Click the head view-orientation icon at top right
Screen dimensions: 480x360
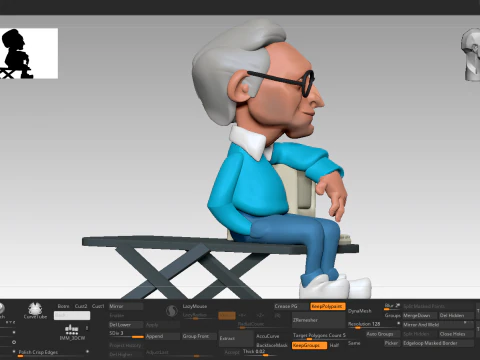click(471, 55)
